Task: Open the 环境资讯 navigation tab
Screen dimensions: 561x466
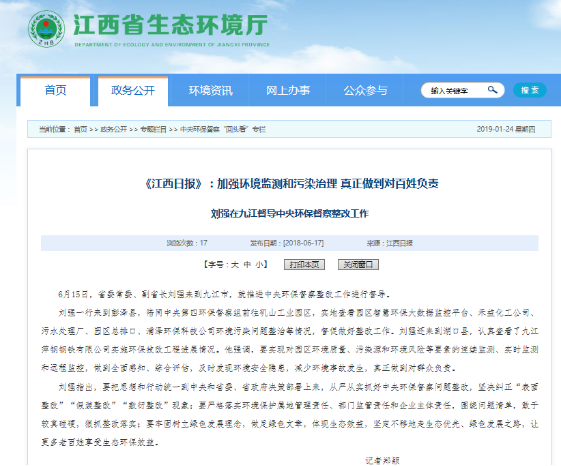Action: pyautogui.click(x=211, y=91)
